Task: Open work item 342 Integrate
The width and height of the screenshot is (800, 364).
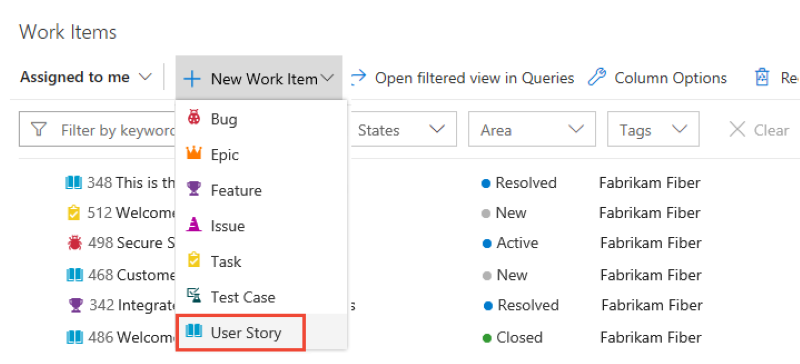Action: click(133, 305)
